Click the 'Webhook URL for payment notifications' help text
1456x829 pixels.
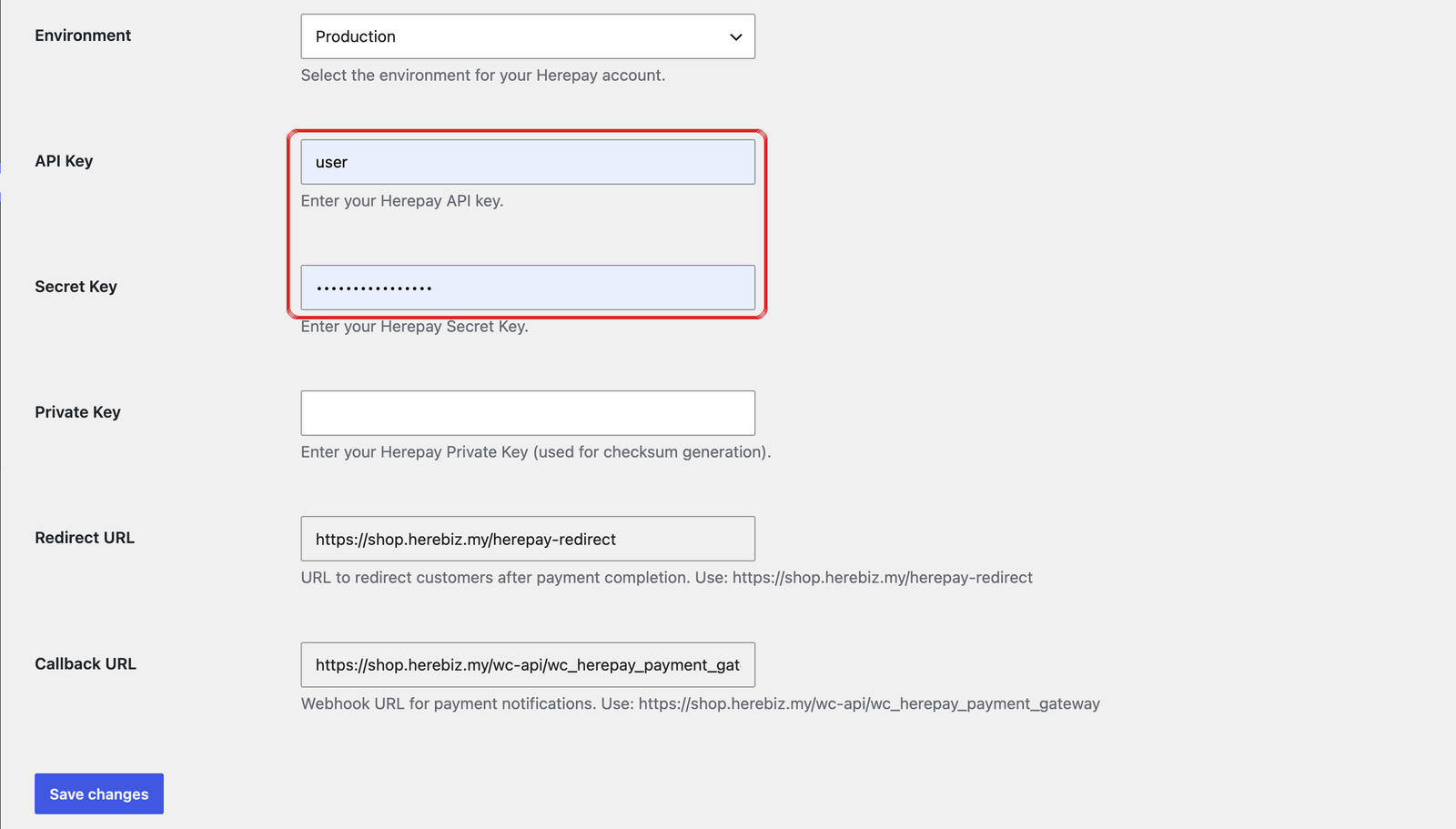click(701, 703)
